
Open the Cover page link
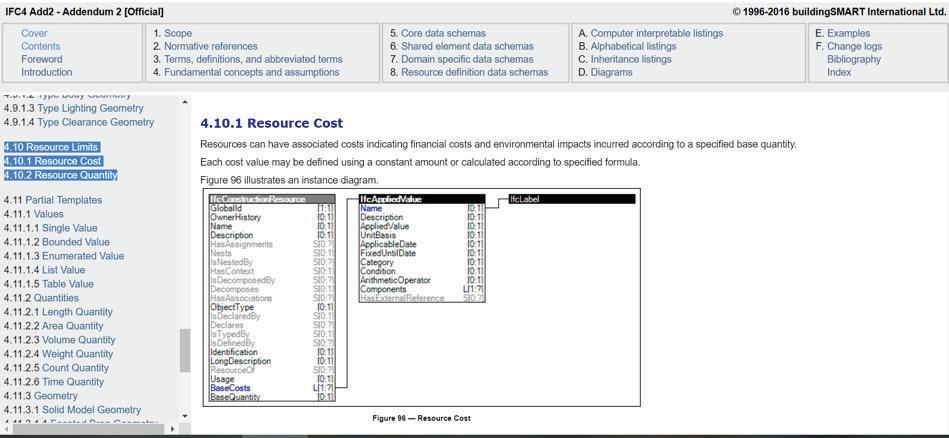[x=34, y=33]
